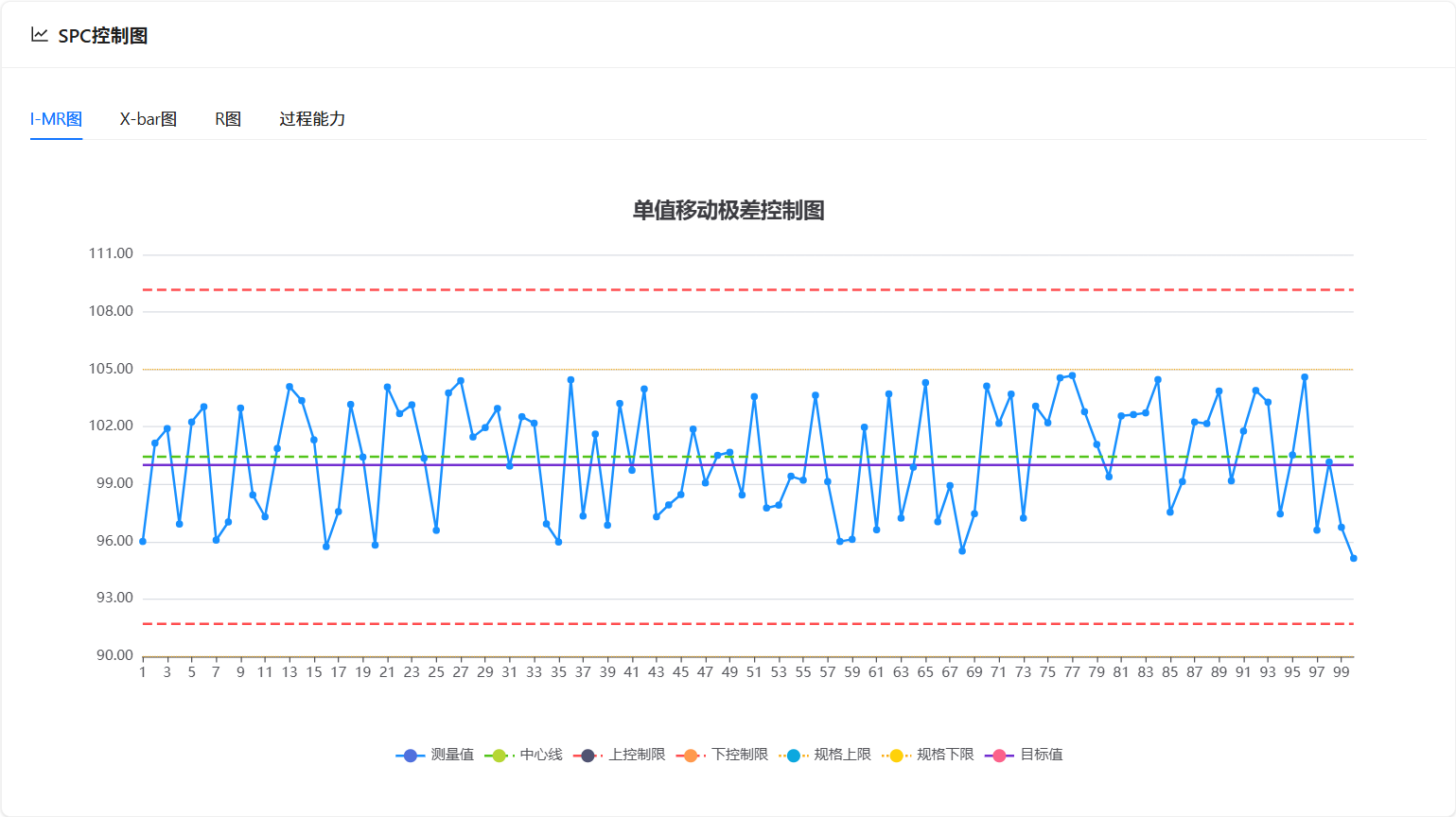Select the first data point at sample 1
1456x817 pixels.
(143, 542)
